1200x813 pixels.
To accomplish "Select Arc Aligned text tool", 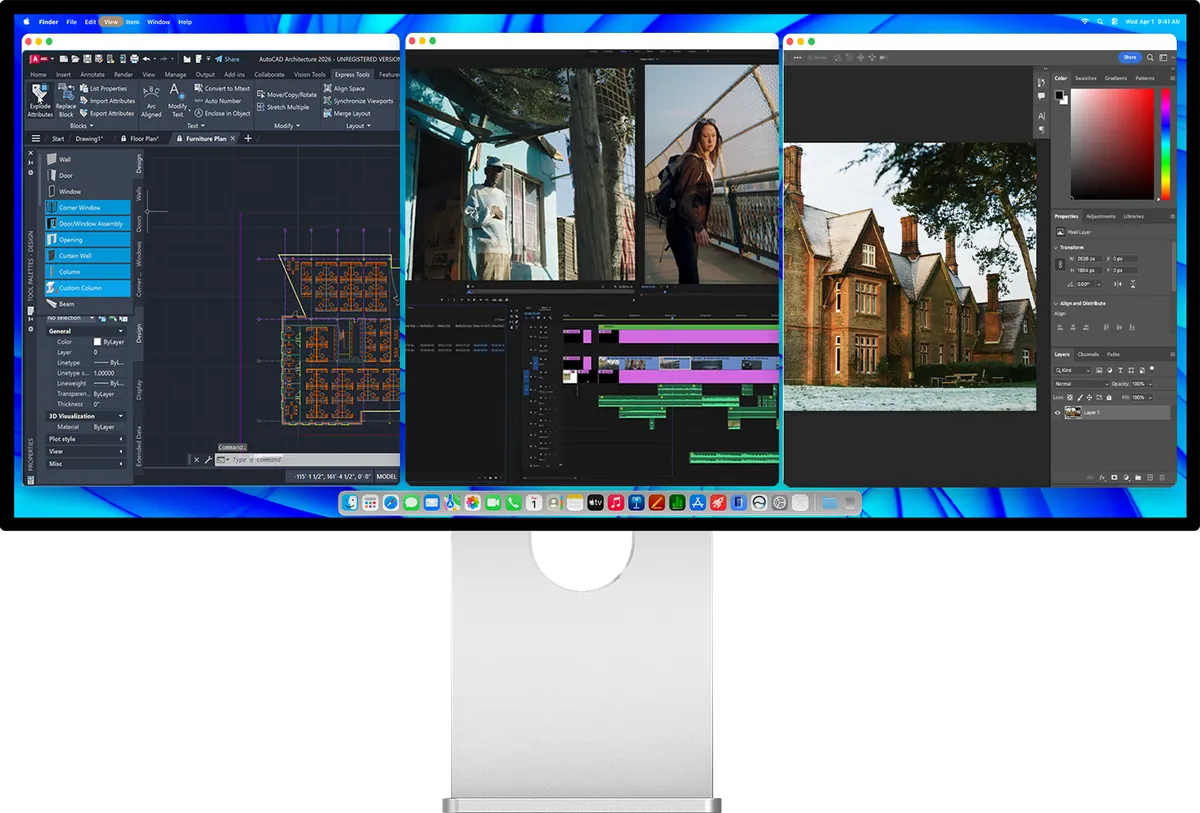I will [x=151, y=101].
